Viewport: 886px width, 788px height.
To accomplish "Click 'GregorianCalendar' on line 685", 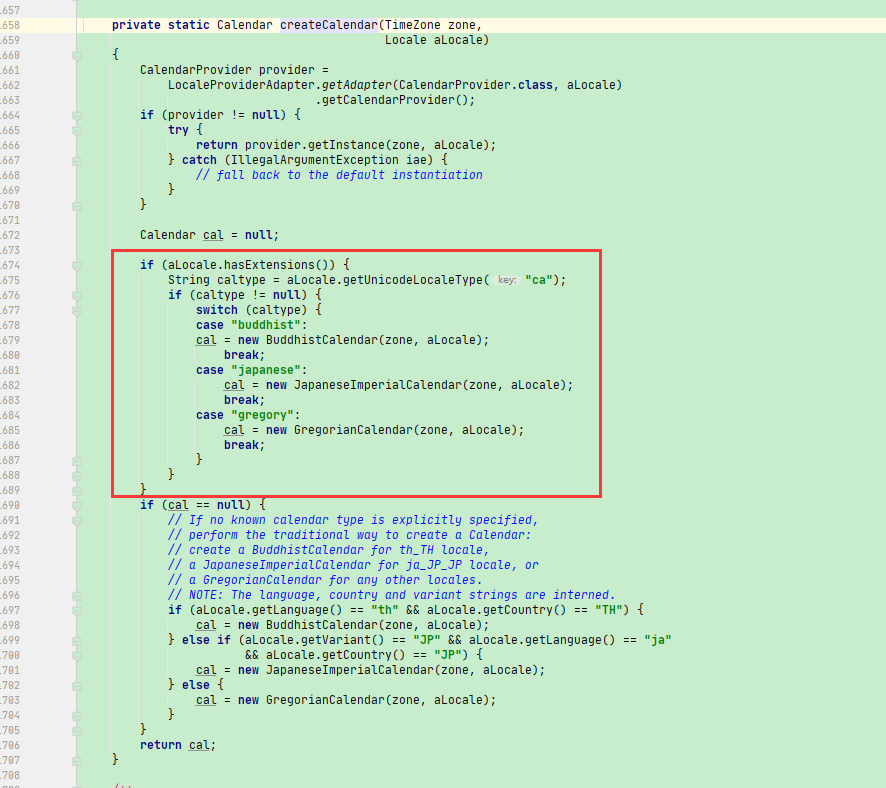I will click(x=353, y=430).
